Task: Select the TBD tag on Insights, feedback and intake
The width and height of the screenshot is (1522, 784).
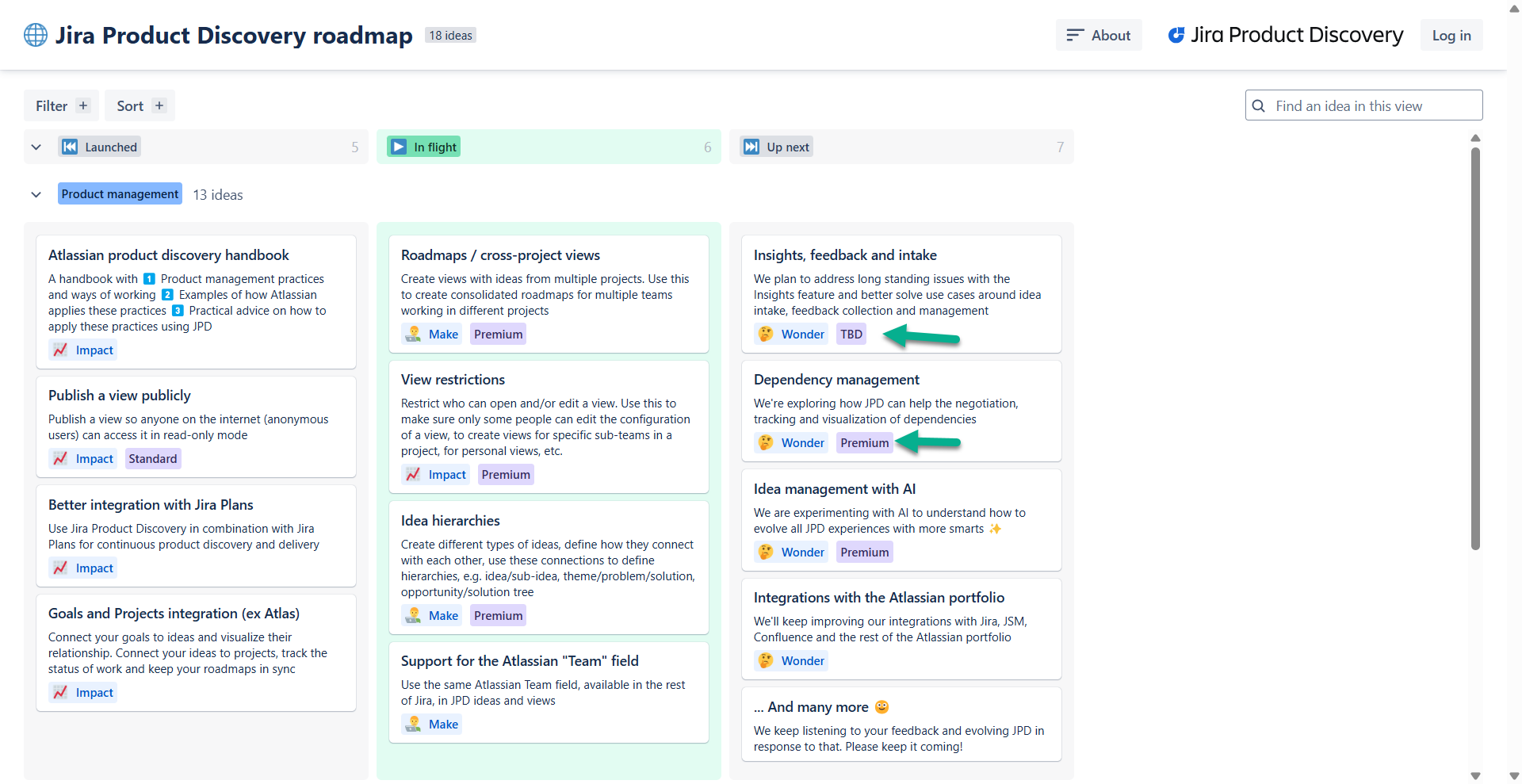Action: 851,334
